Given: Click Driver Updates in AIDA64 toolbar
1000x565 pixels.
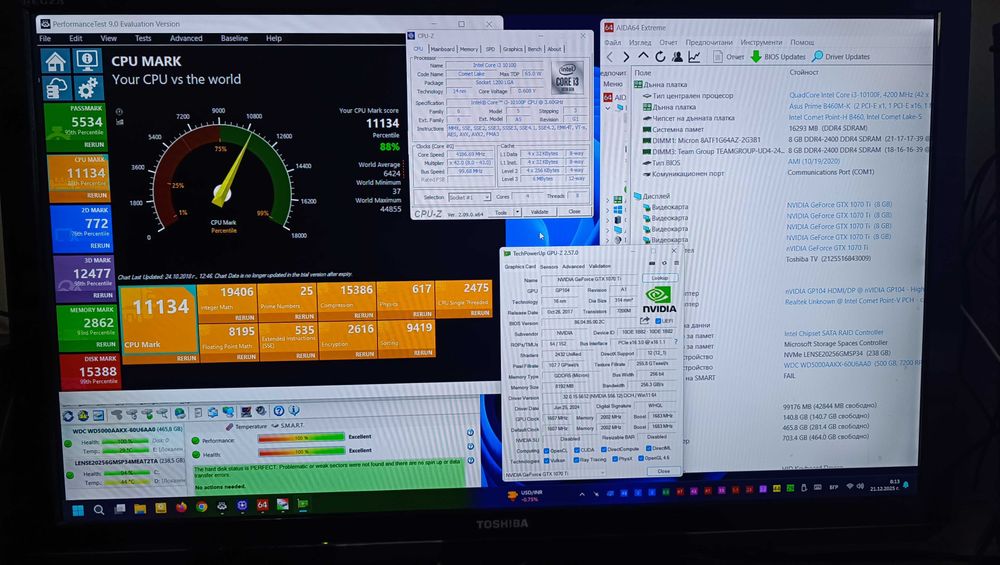Looking at the screenshot, I should pyautogui.click(x=841, y=57).
